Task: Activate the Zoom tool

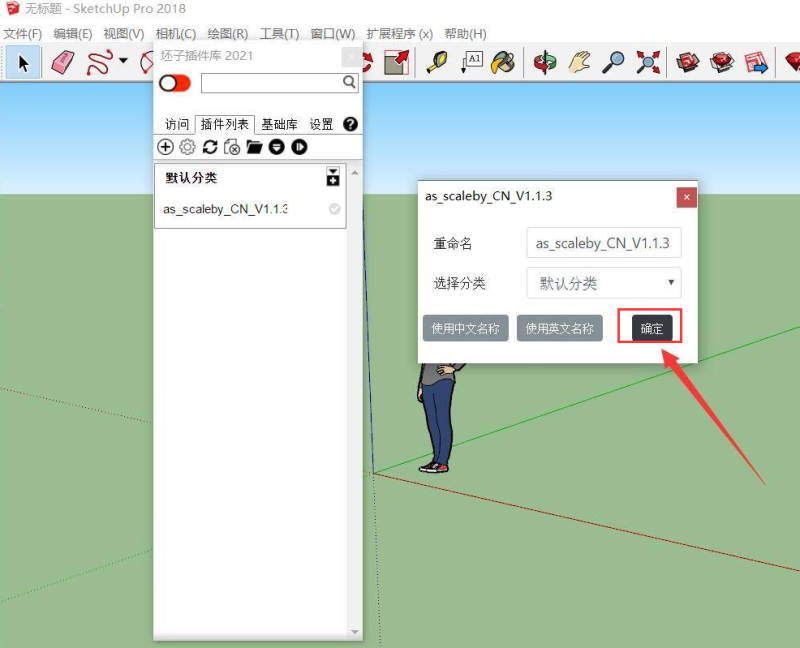Action: click(x=612, y=62)
